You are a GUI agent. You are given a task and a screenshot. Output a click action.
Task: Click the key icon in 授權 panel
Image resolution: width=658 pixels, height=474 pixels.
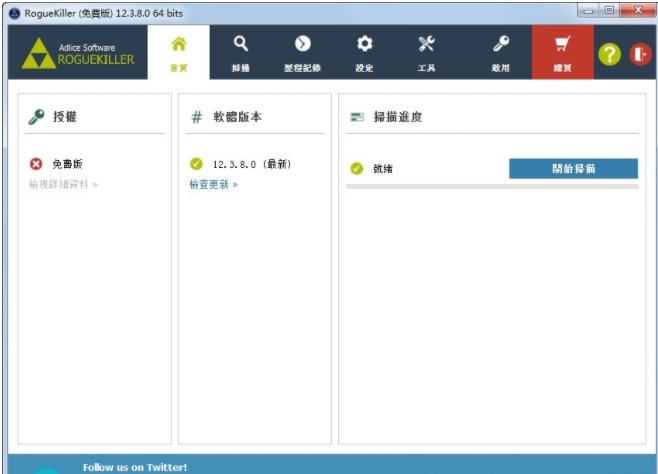coord(37,117)
